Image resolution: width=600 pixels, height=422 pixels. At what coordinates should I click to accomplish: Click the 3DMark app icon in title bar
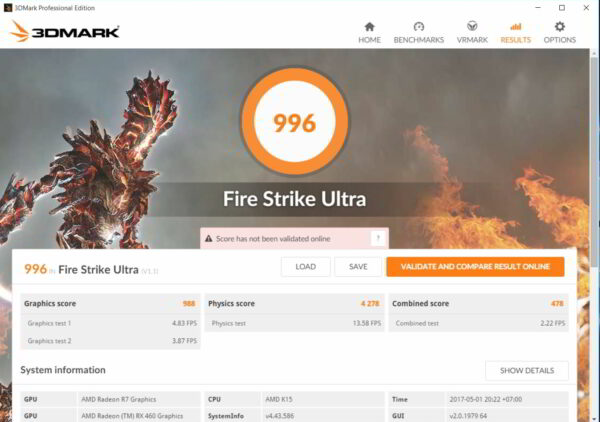(8, 8)
